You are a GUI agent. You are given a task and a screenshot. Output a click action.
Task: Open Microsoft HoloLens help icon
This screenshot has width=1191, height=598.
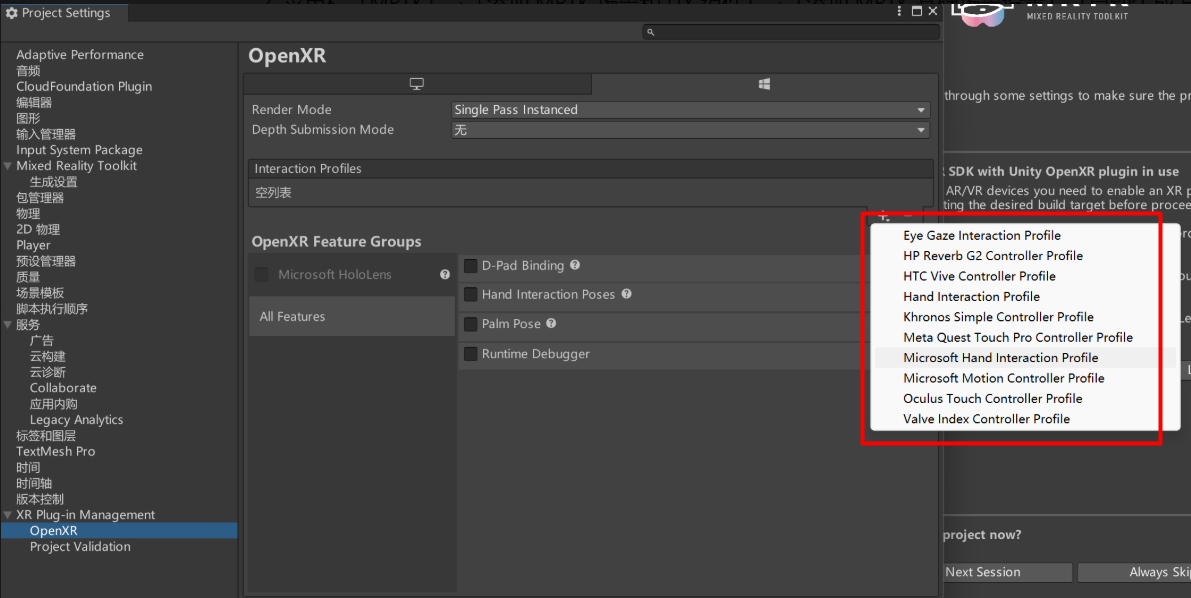(x=445, y=275)
